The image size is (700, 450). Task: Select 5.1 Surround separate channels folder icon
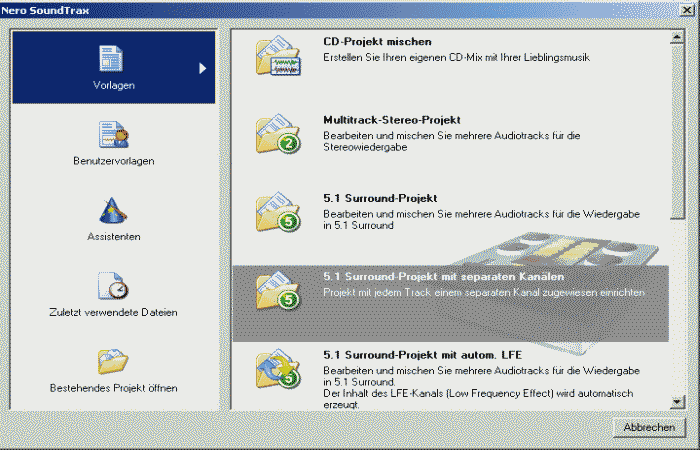276,288
